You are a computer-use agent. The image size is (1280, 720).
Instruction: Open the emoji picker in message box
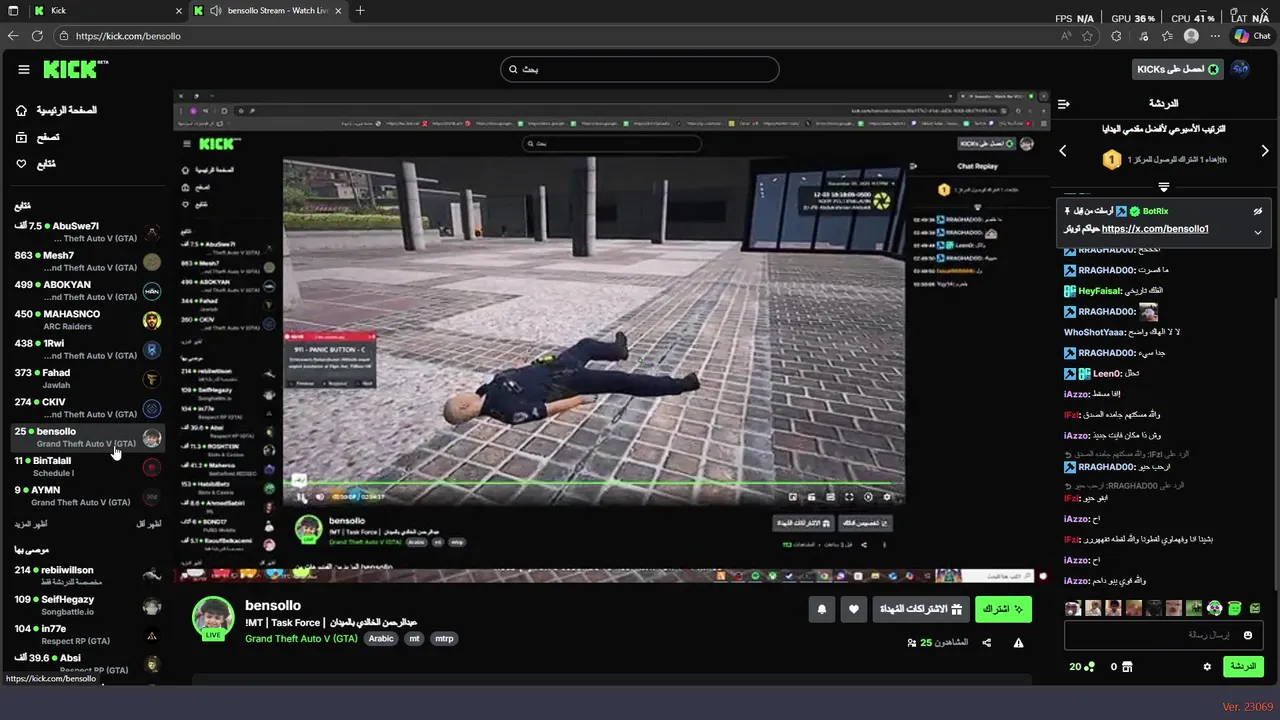[1248, 635]
